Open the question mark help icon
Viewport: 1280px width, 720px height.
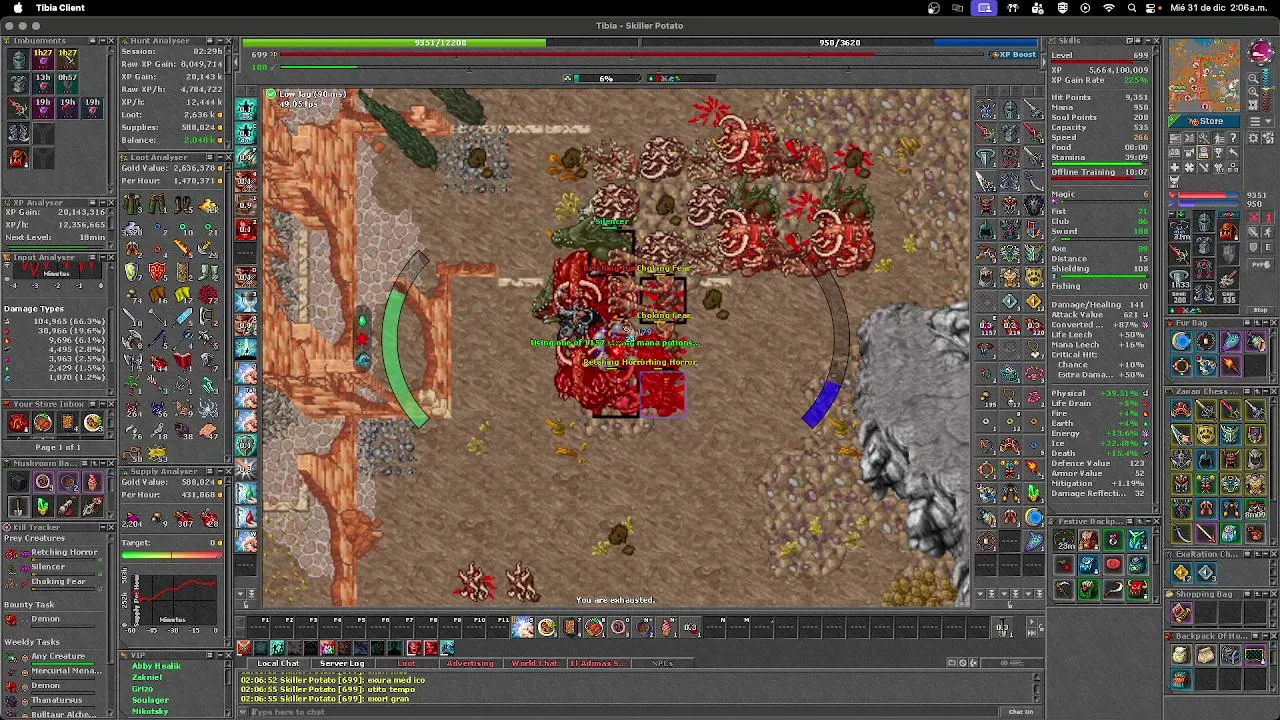point(1233,137)
